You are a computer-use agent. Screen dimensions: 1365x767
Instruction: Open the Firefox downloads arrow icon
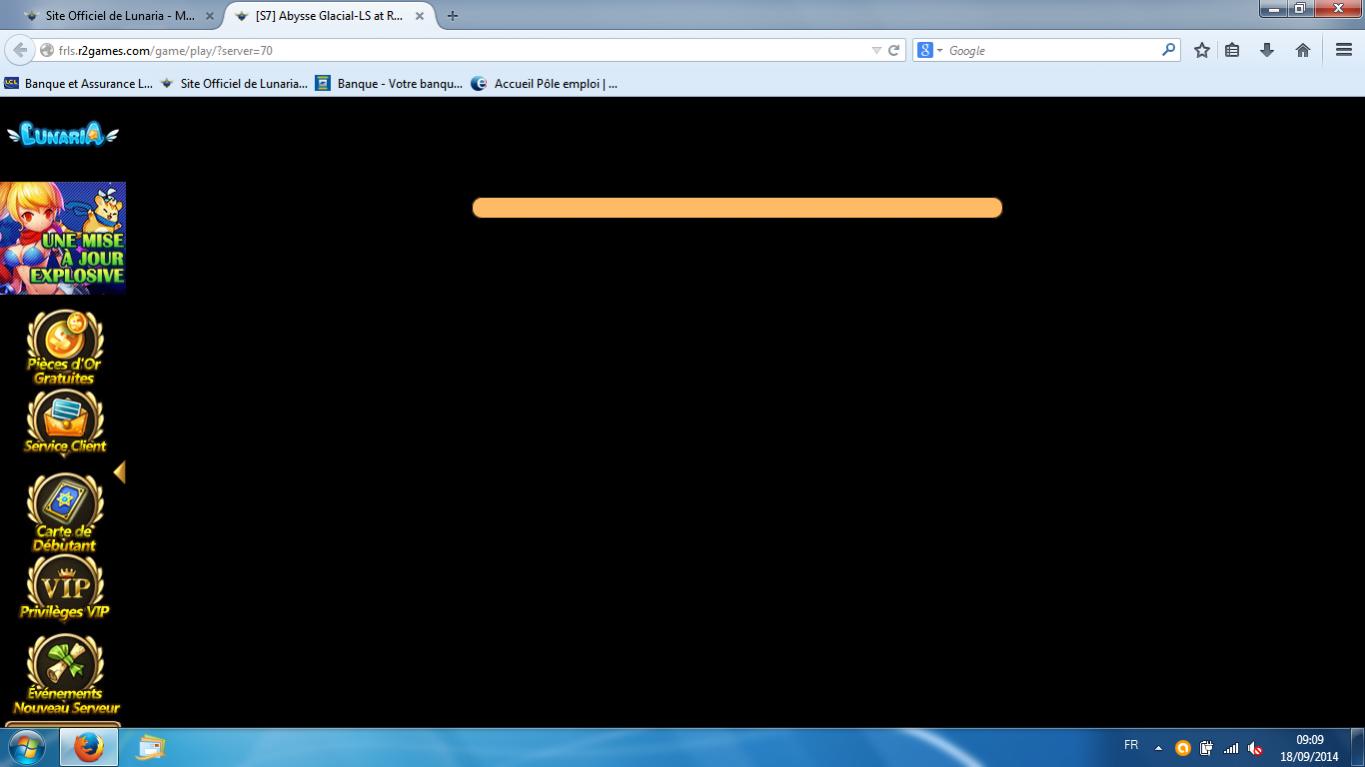click(x=1267, y=50)
